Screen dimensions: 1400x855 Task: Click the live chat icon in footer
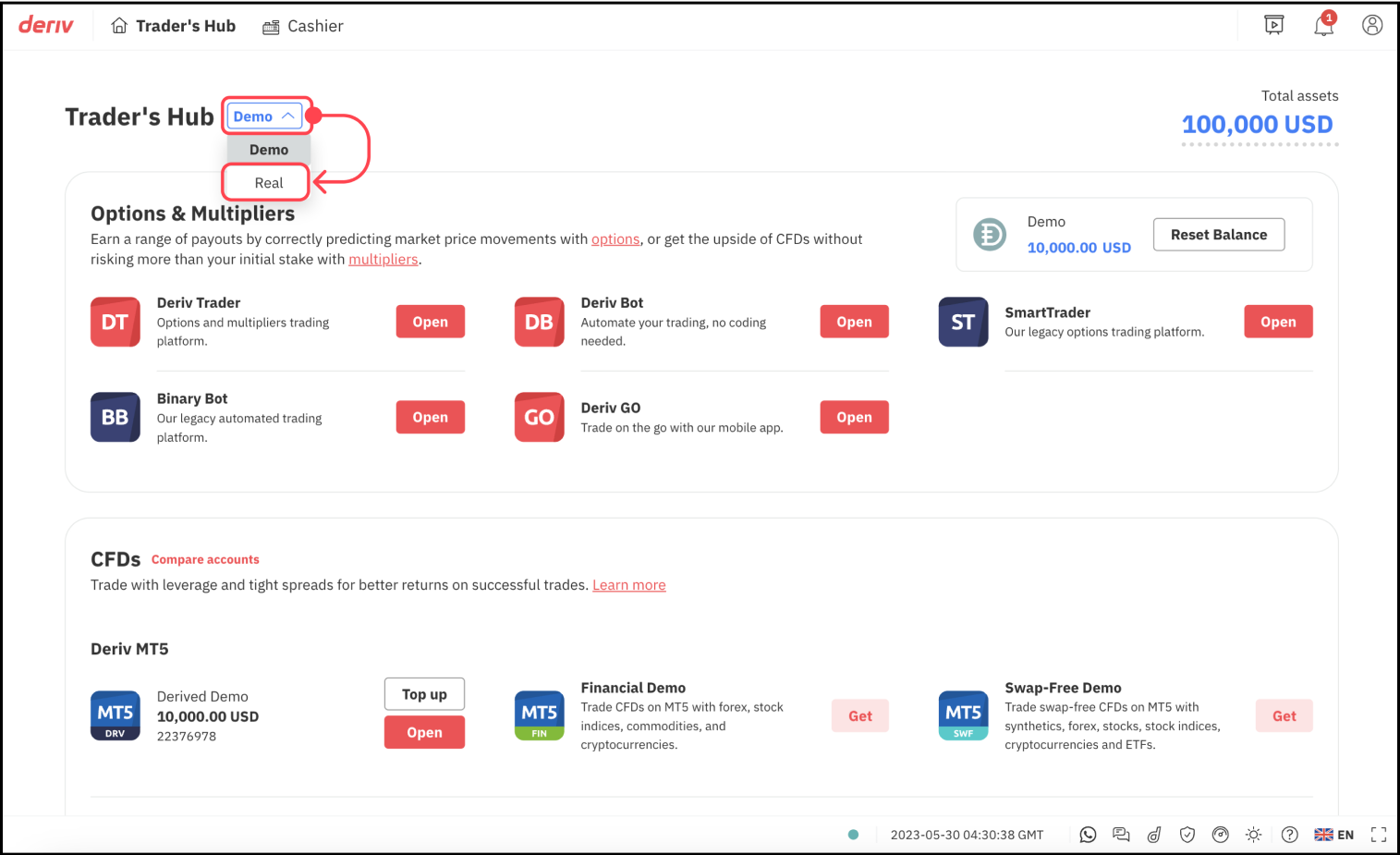pos(1121,835)
